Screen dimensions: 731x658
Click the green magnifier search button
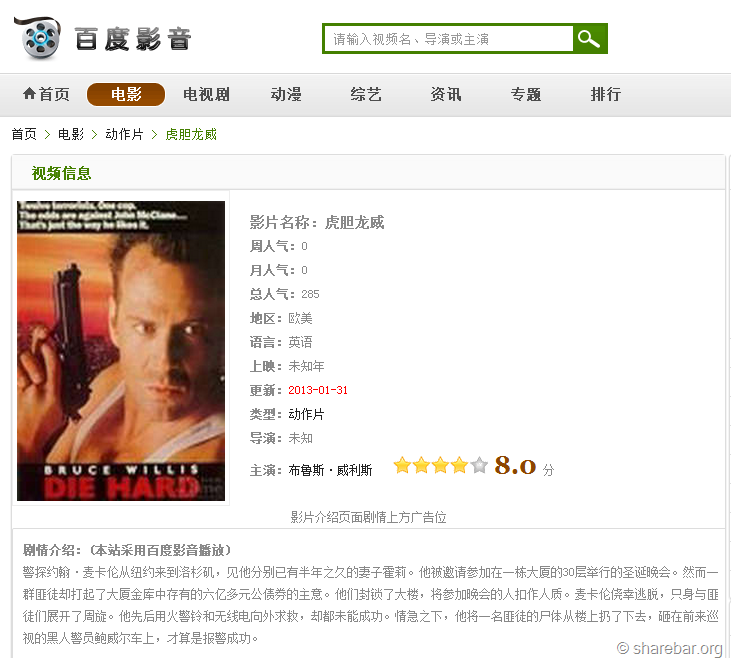(x=590, y=39)
